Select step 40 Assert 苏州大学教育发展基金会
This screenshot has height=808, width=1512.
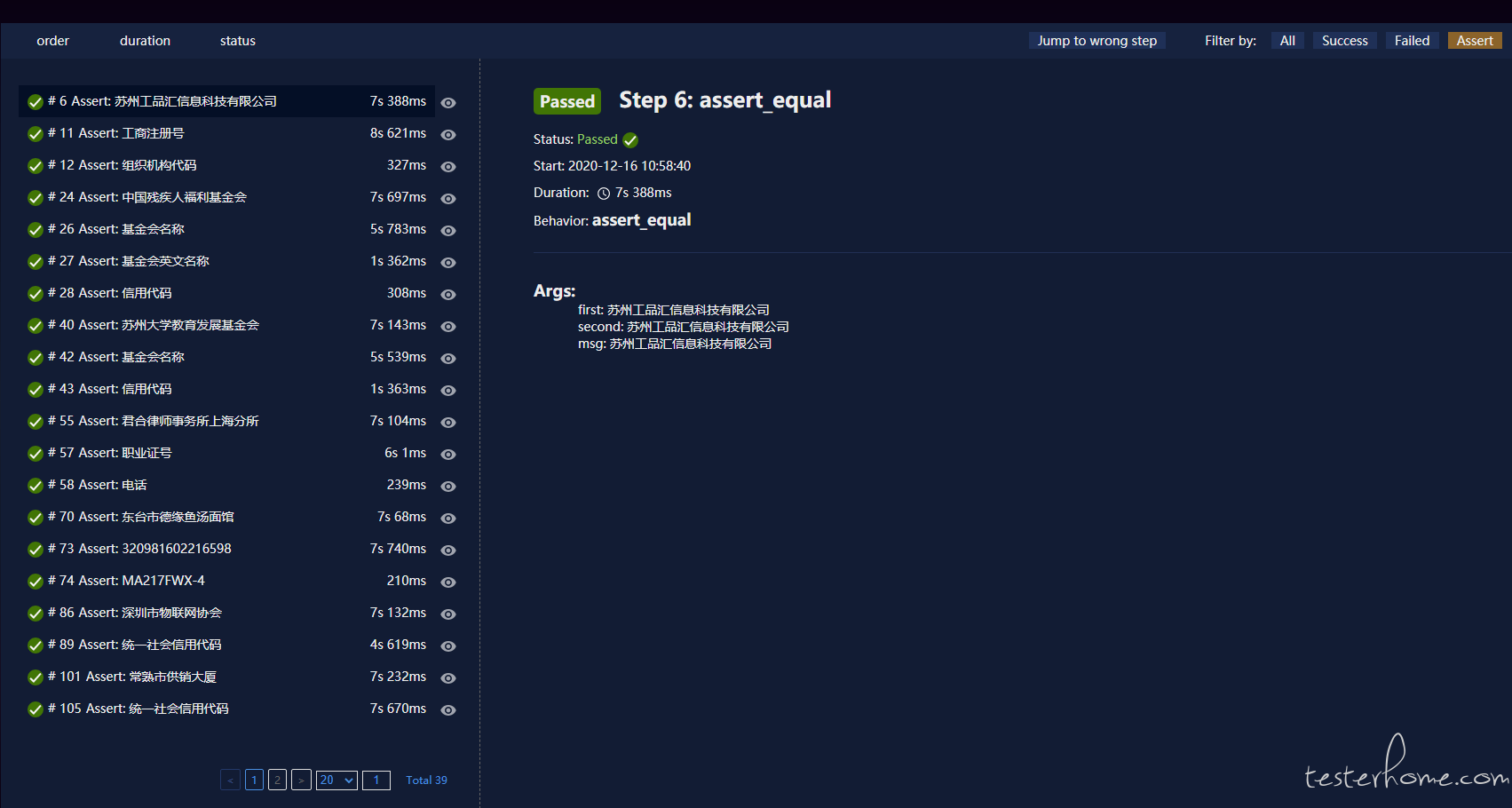tap(226, 325)
